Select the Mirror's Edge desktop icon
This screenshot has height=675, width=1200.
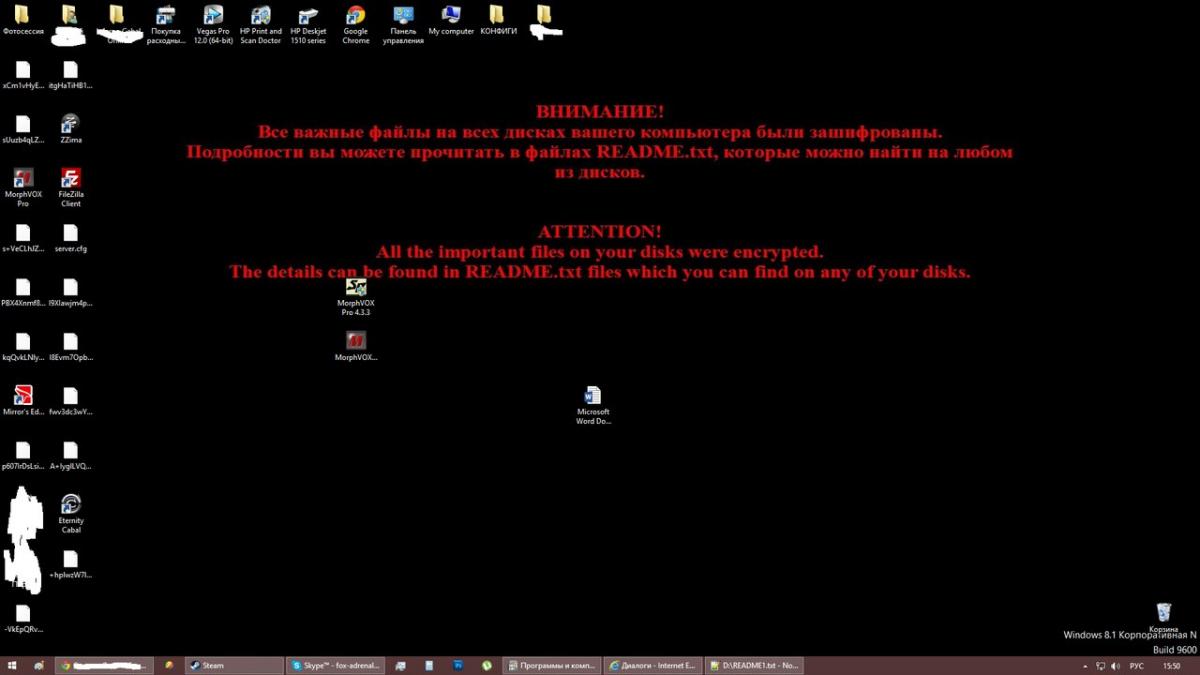click(23, 396)
